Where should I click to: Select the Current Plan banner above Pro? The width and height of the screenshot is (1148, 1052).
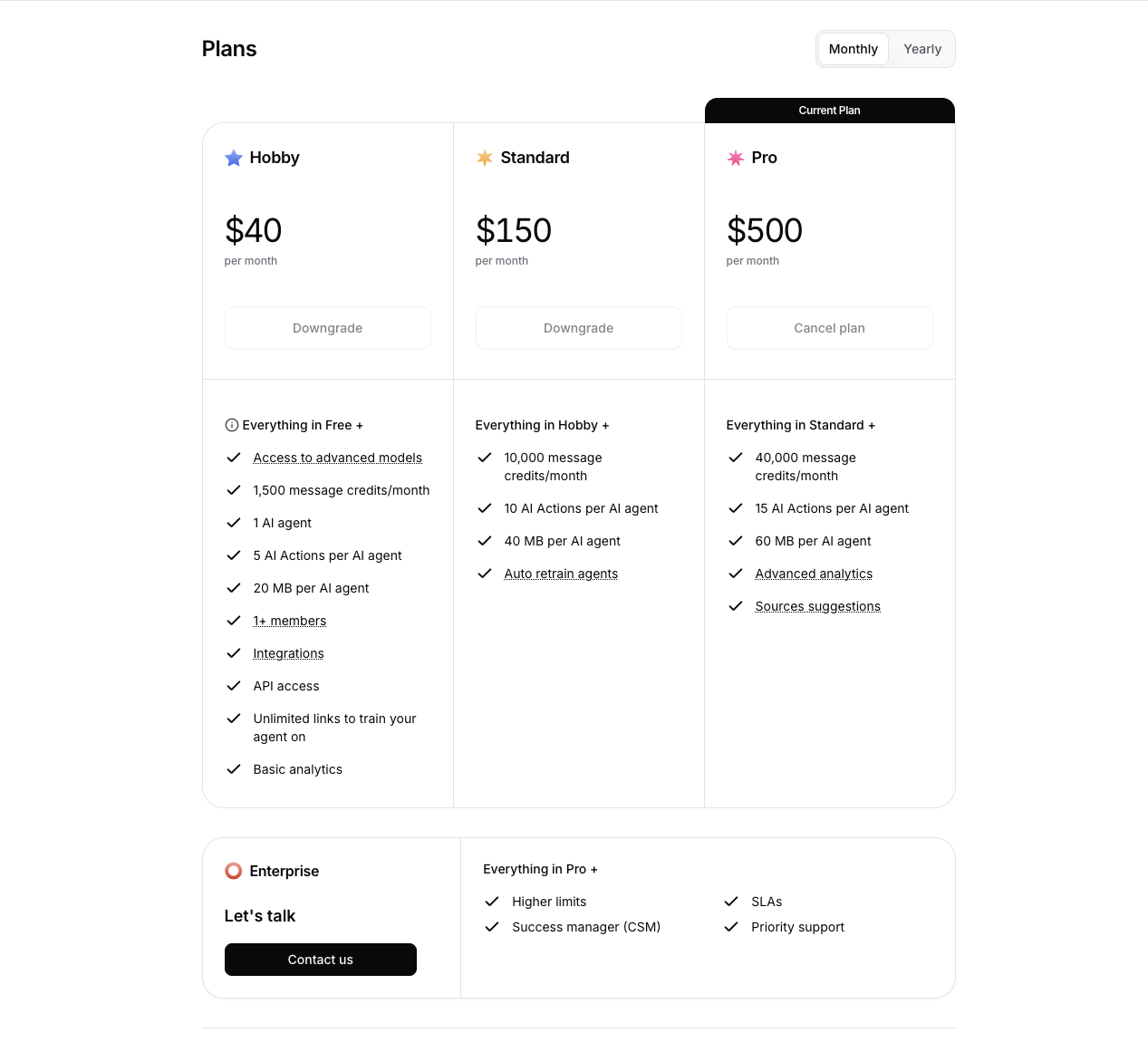click(829, 110)
